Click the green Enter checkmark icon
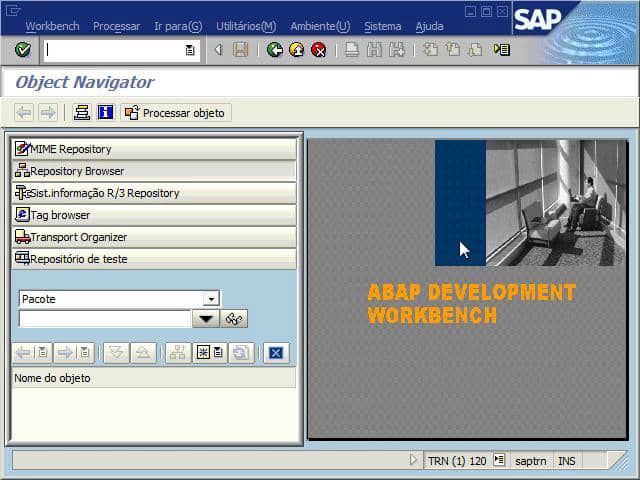 (x=23, y=50)
